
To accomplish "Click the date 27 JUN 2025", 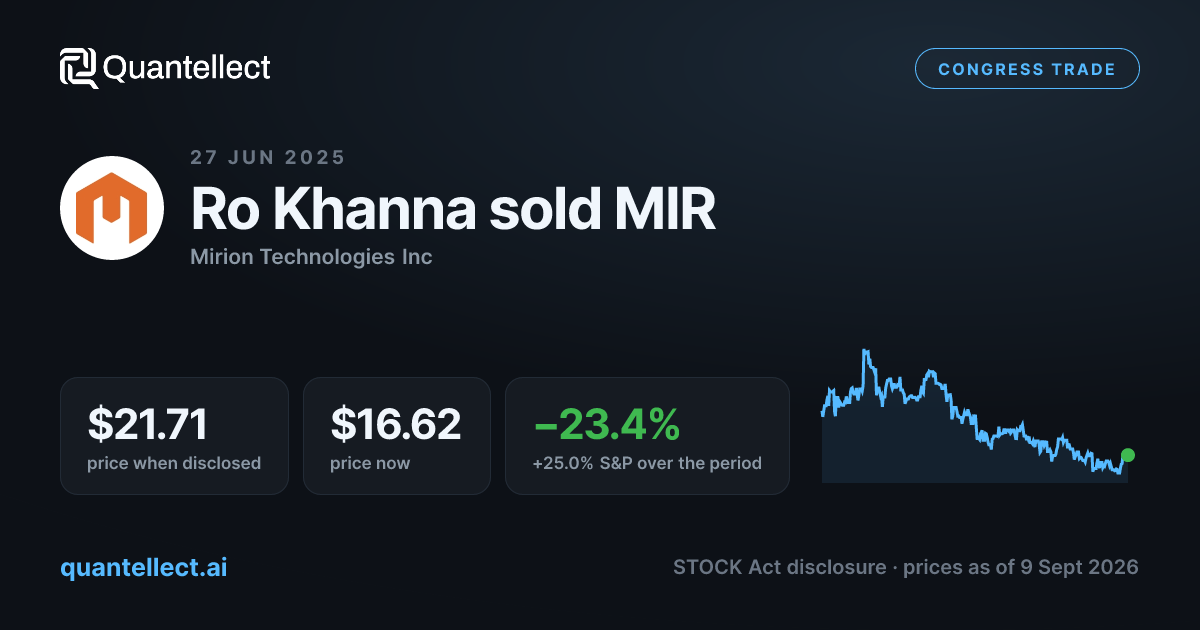I will coord(268,157).
